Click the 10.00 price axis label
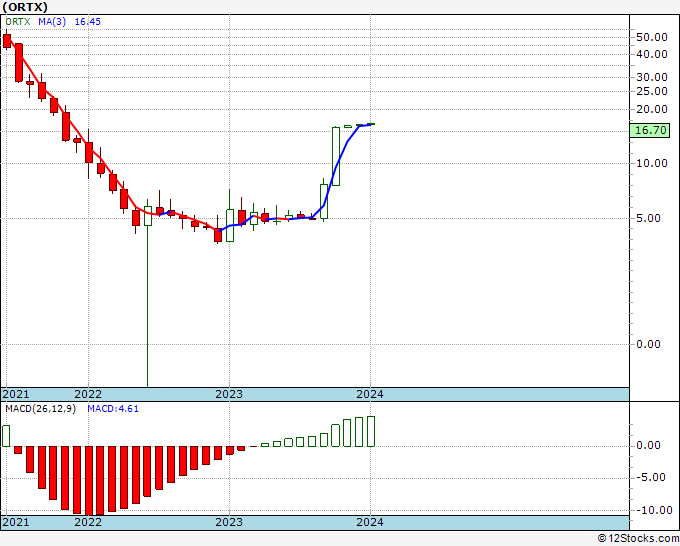The width and height of the screenshot is (680, 546). click(x=651, y=163)
